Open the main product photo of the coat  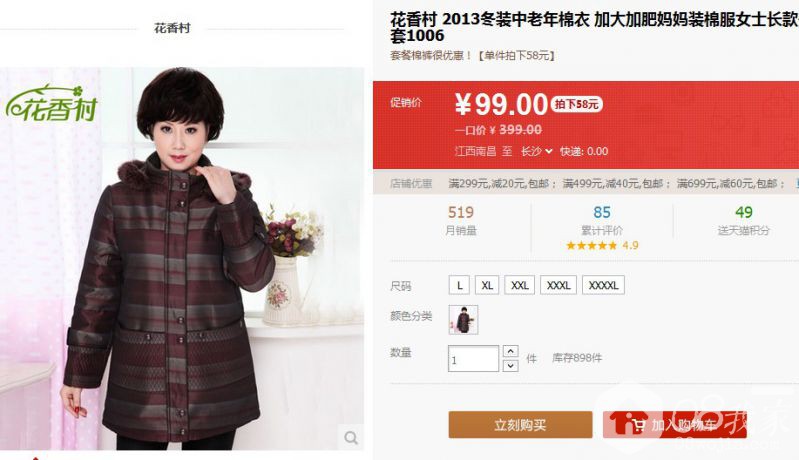182,258
